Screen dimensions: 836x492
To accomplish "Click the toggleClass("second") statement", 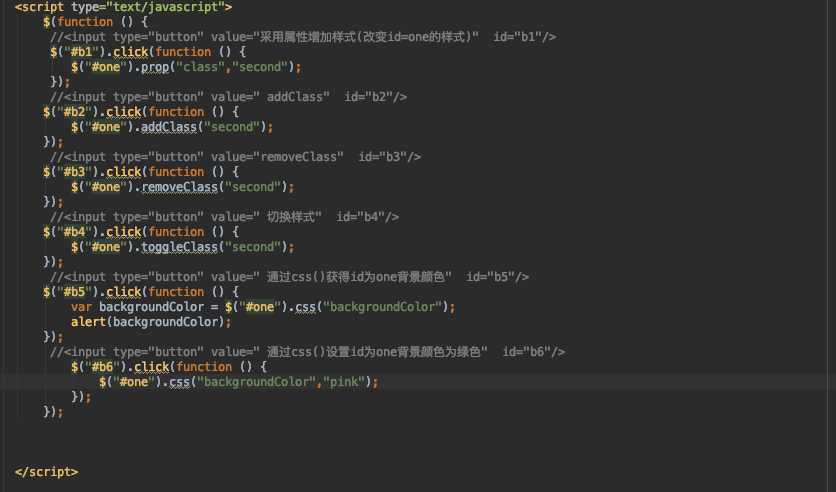I will (x=182, y=247).
